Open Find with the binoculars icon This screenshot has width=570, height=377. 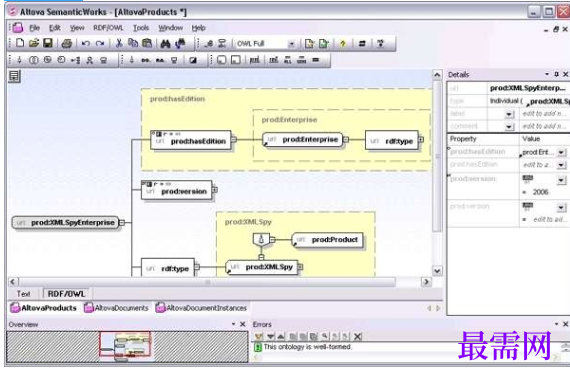pyautogui.click(x=165, y=44)
